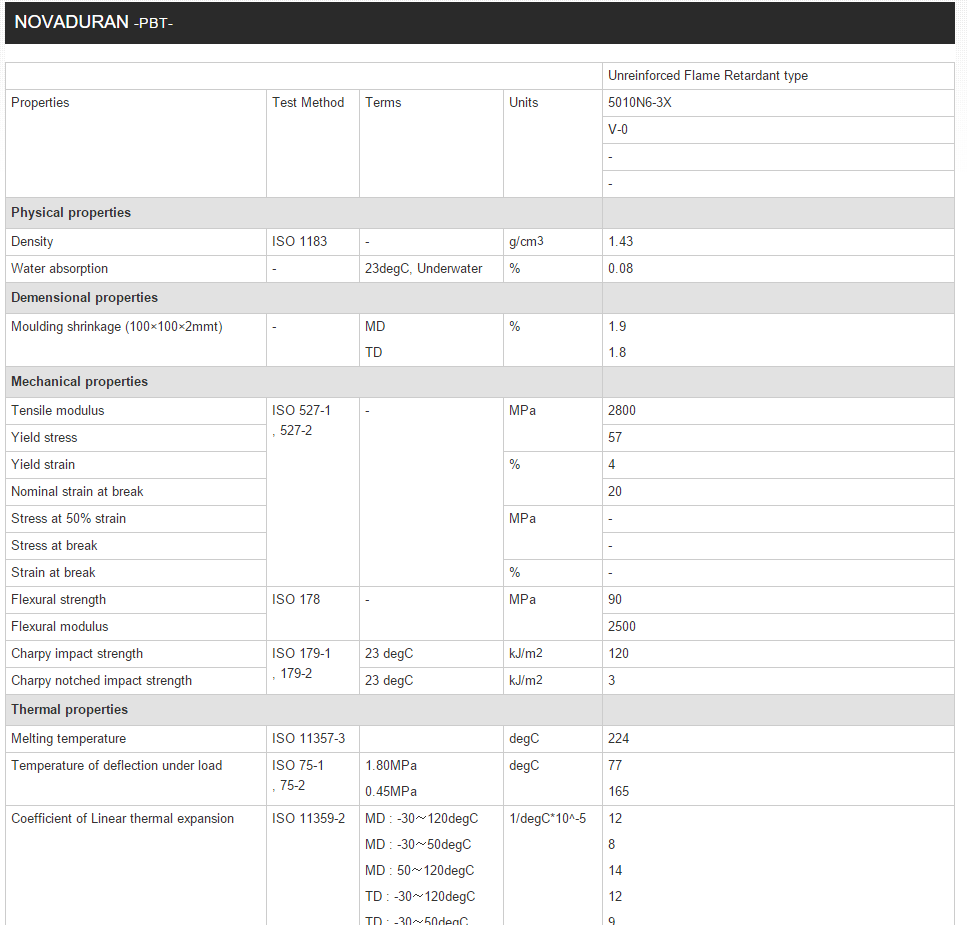Click the Charpy impact value 120
The image size is (967, 925).
click(x=618, y=654)
